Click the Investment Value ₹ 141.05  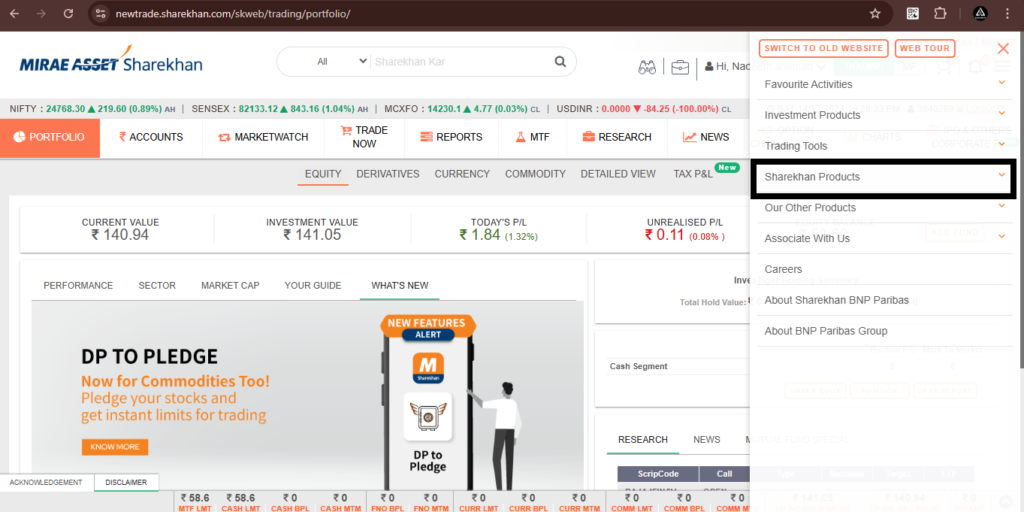click(312, 234)
